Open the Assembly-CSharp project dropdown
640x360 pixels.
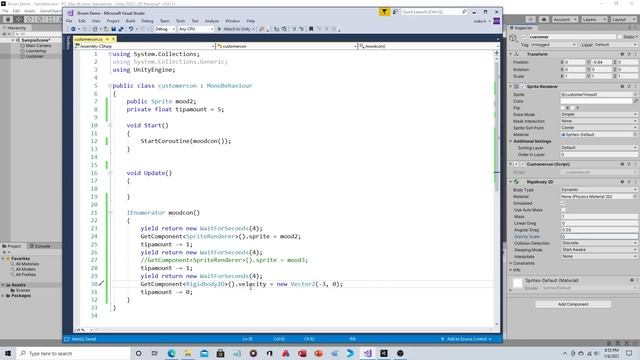[x=145, y=46]
